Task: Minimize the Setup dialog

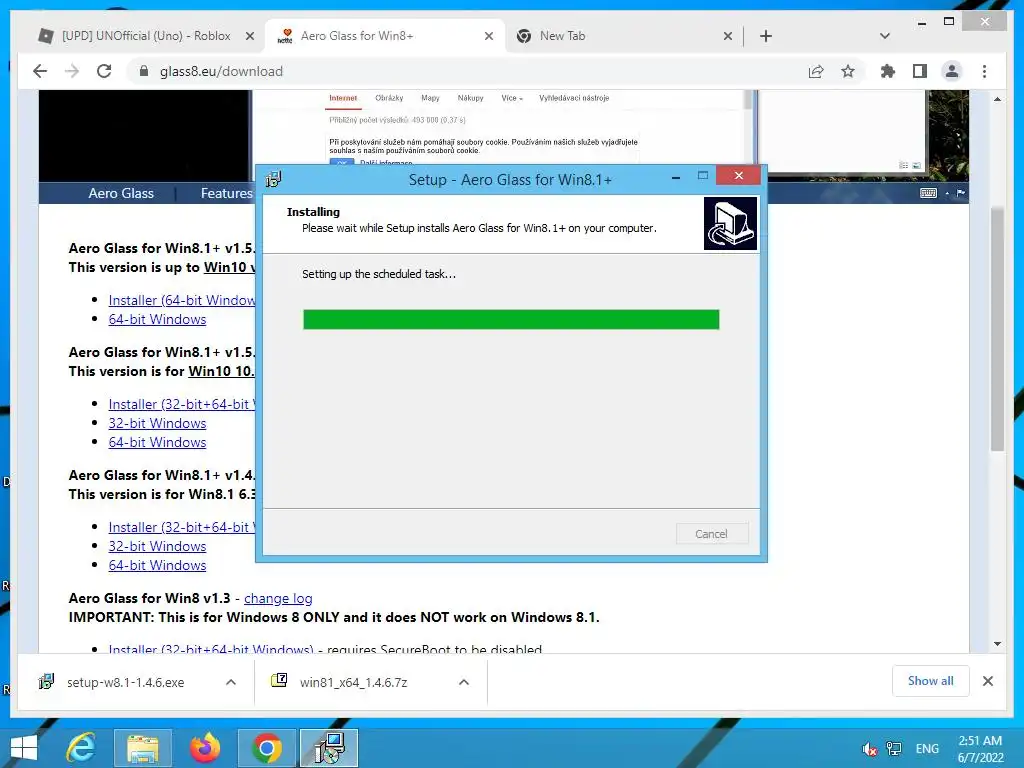Action: (676, 176)
